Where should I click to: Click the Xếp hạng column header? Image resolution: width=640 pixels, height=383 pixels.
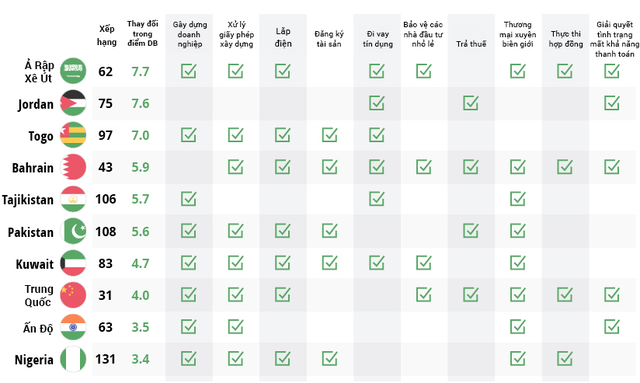click(x=107, y=36)
